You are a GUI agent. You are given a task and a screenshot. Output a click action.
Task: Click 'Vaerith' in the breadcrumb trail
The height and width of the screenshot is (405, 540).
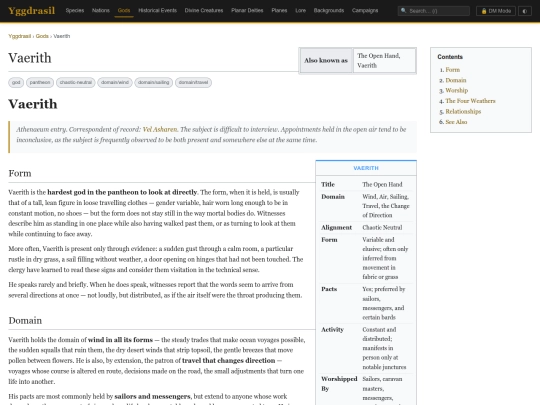(x=62, y=36)
